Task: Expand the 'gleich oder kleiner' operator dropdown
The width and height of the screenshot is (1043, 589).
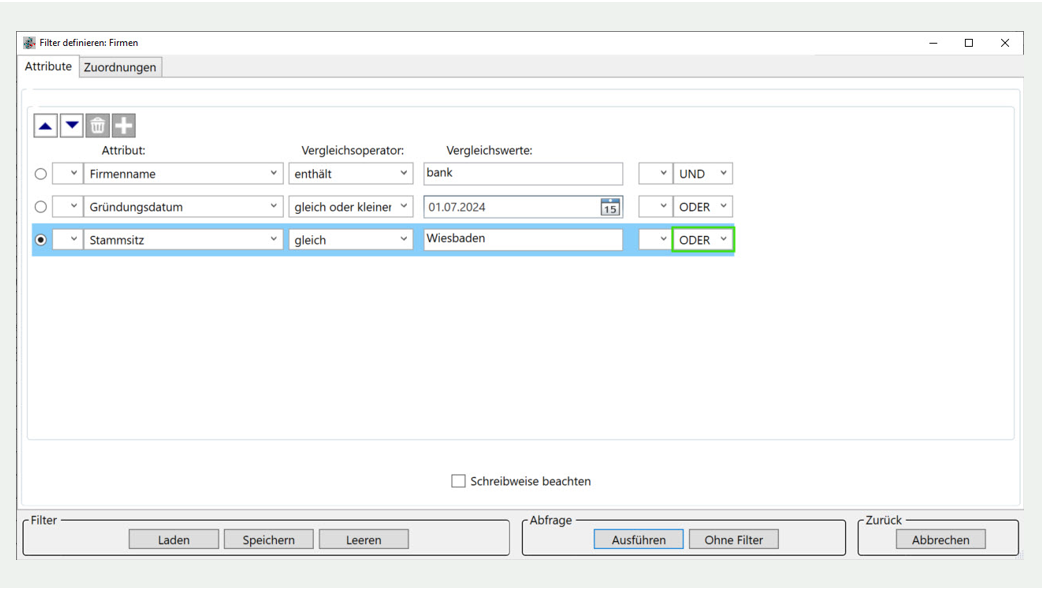Action: click(350, 207)
